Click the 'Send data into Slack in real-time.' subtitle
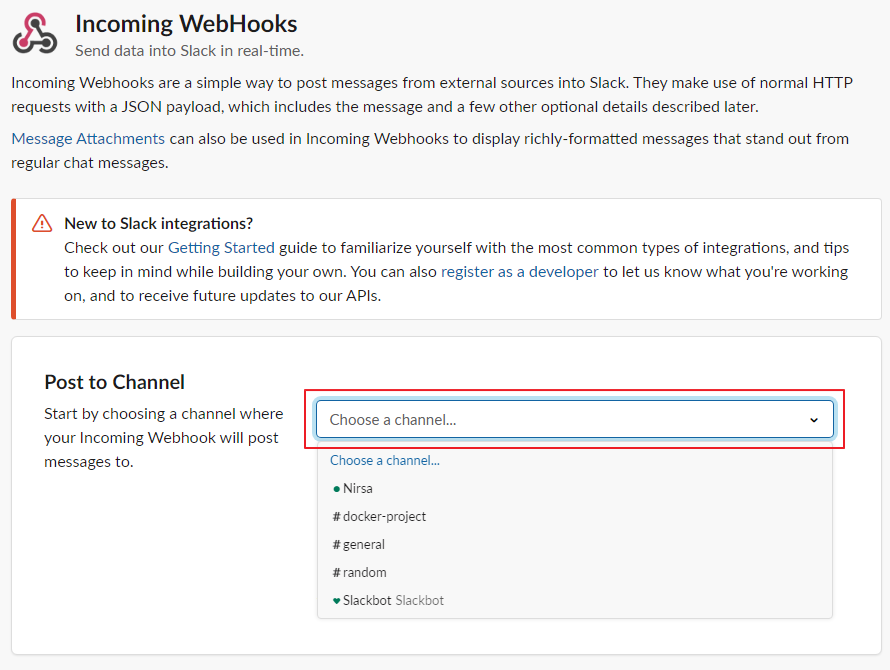This screenshot has width=890, height=670. pos(190,51)
